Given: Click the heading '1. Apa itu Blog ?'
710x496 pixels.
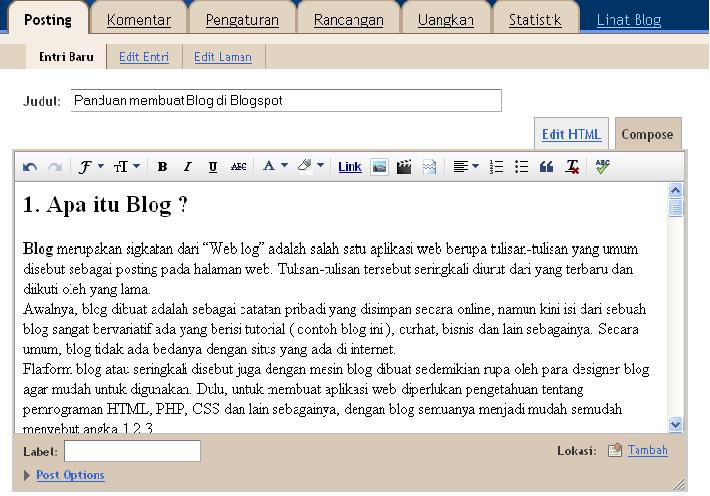Looking at the screenshot, I should 105,205.
